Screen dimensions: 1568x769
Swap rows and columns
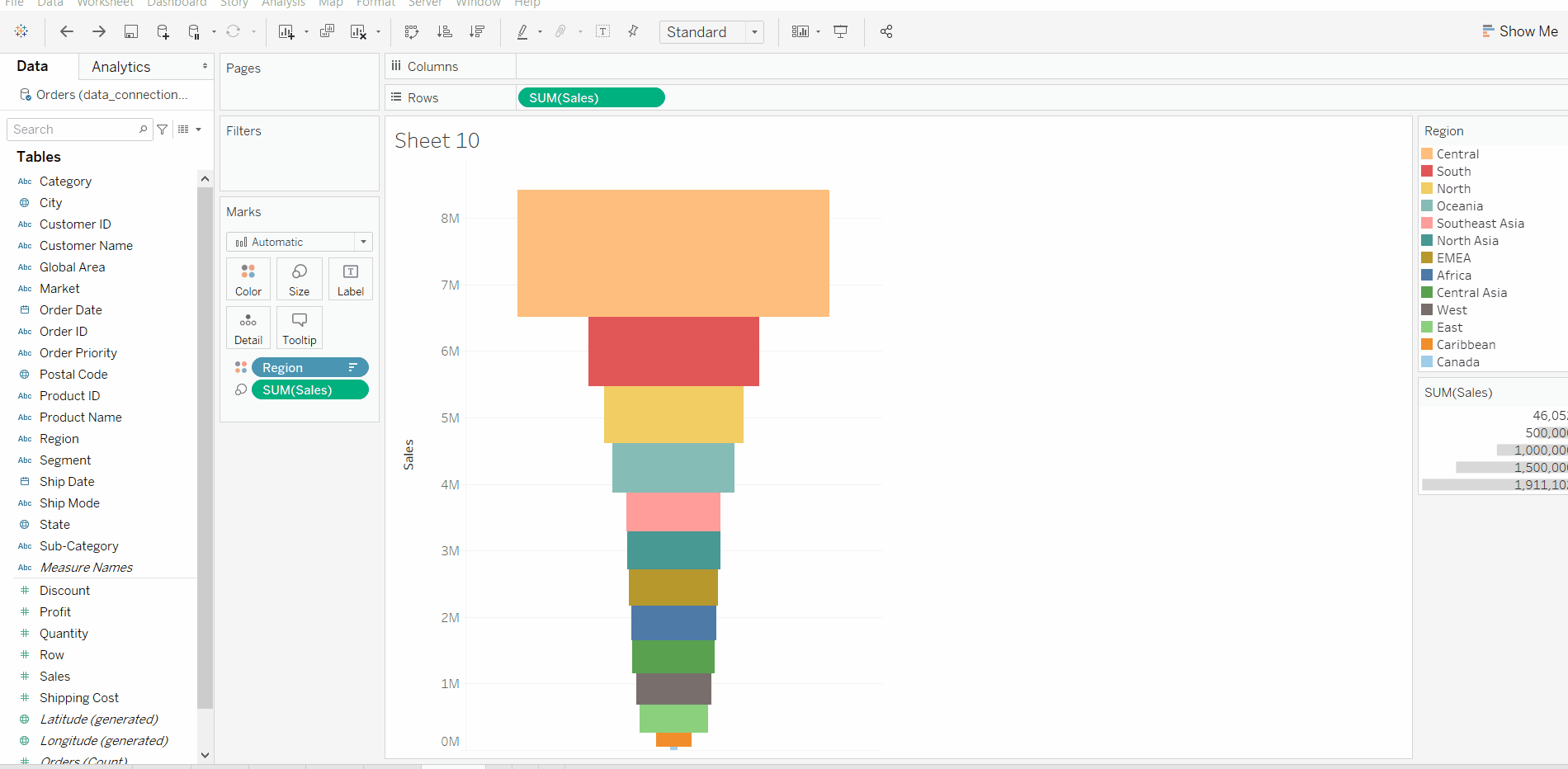tap(412, 31)
